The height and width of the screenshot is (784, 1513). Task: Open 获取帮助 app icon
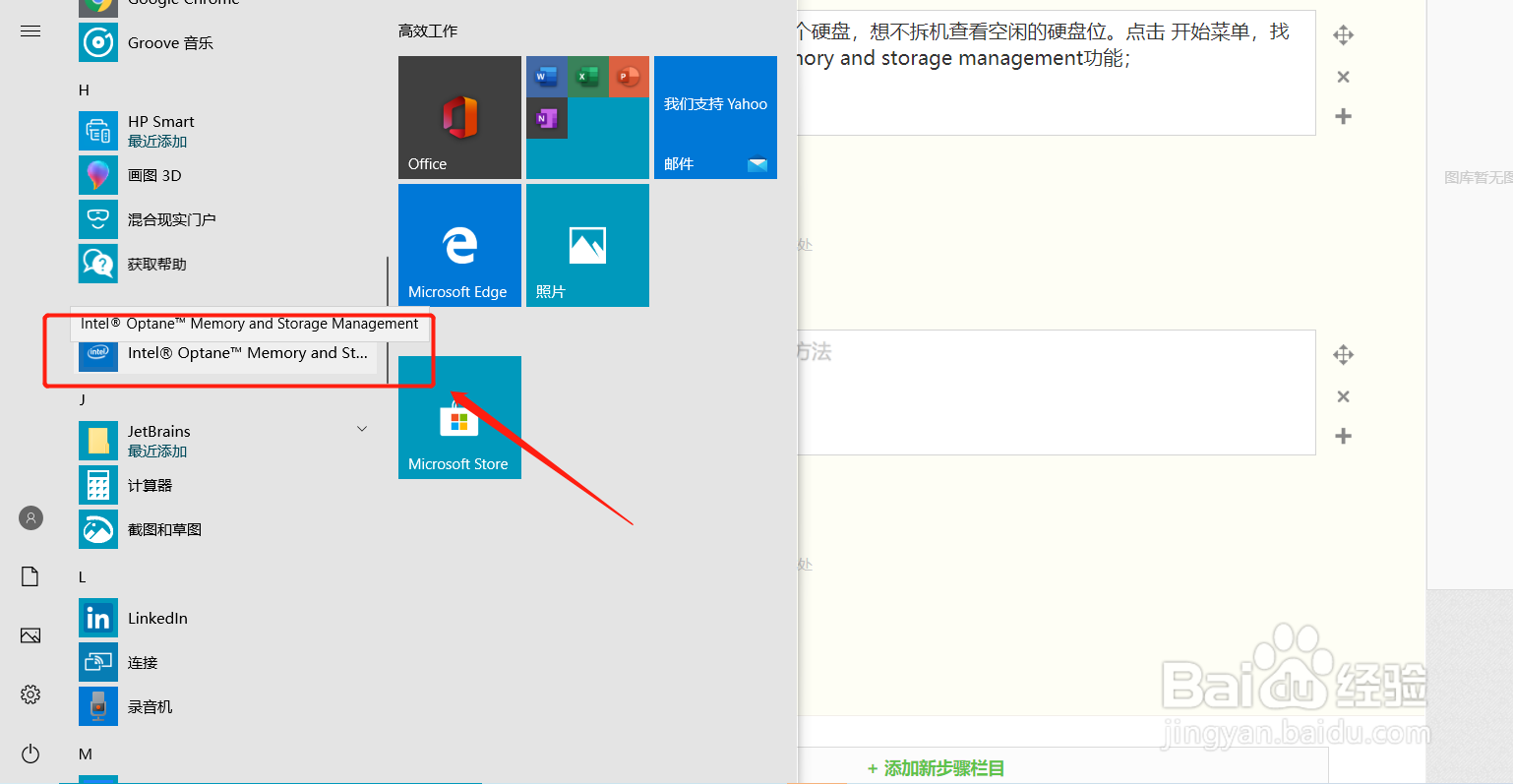[98, 264]
